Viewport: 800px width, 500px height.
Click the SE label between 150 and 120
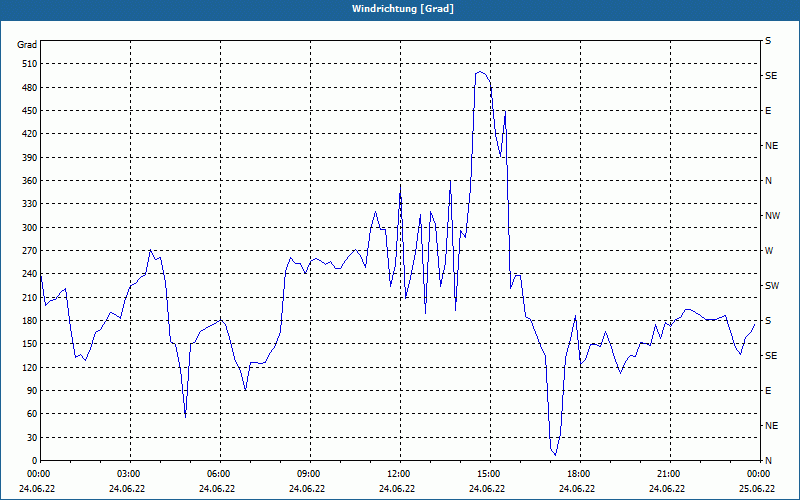[x=771, y=356]
